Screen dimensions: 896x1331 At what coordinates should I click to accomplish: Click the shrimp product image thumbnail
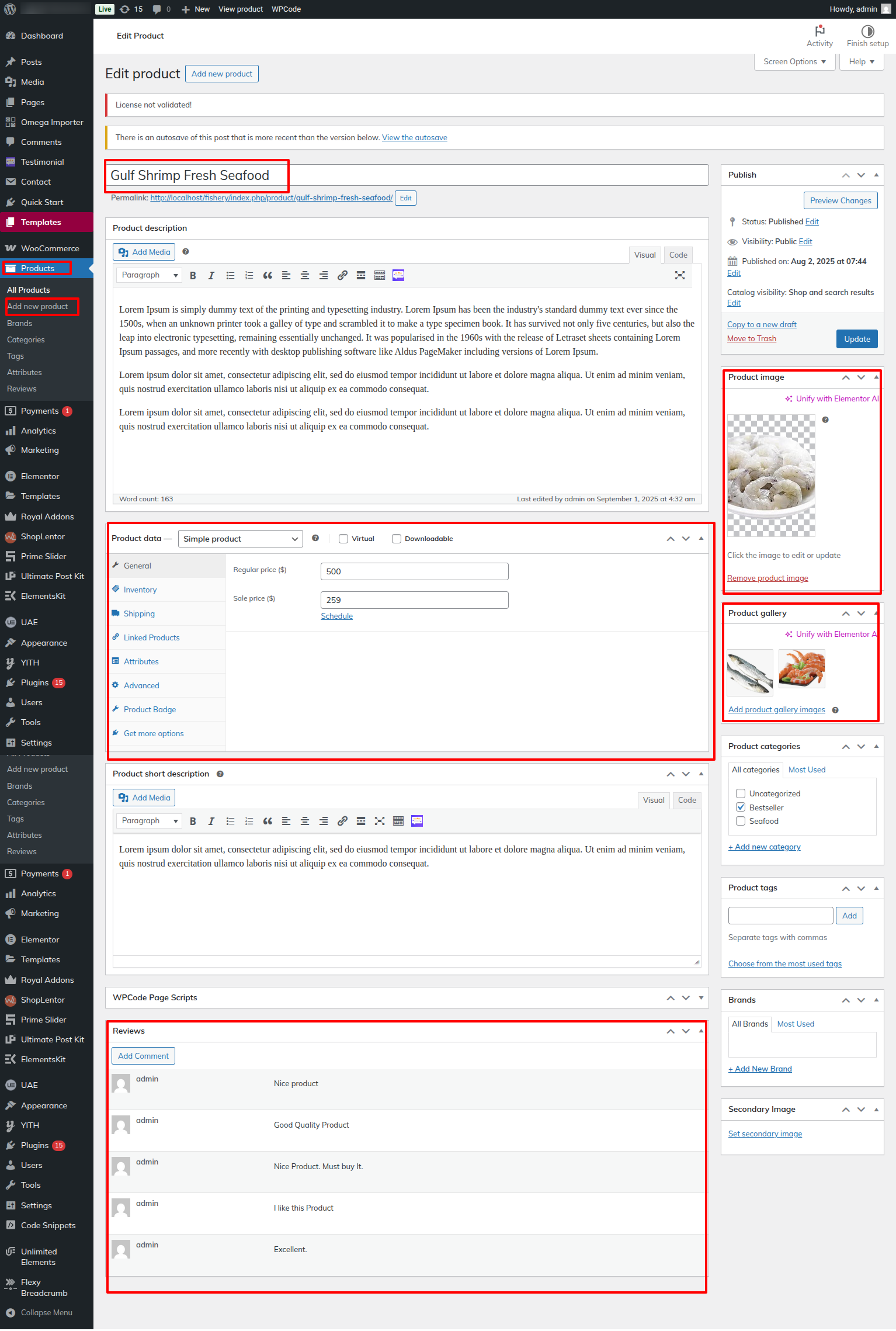coord(770,476)
